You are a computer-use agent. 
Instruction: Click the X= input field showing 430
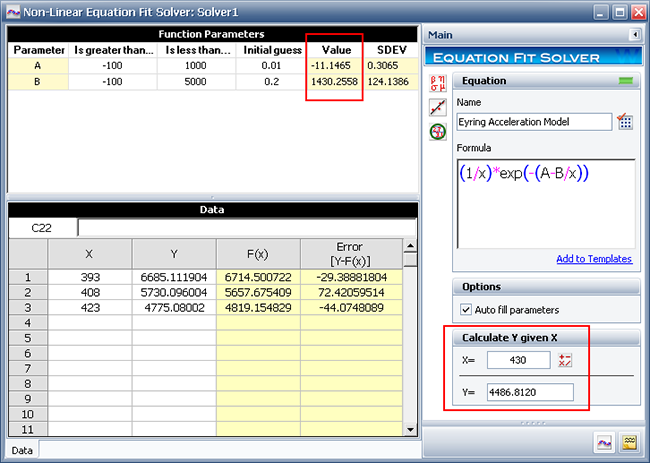518,360
